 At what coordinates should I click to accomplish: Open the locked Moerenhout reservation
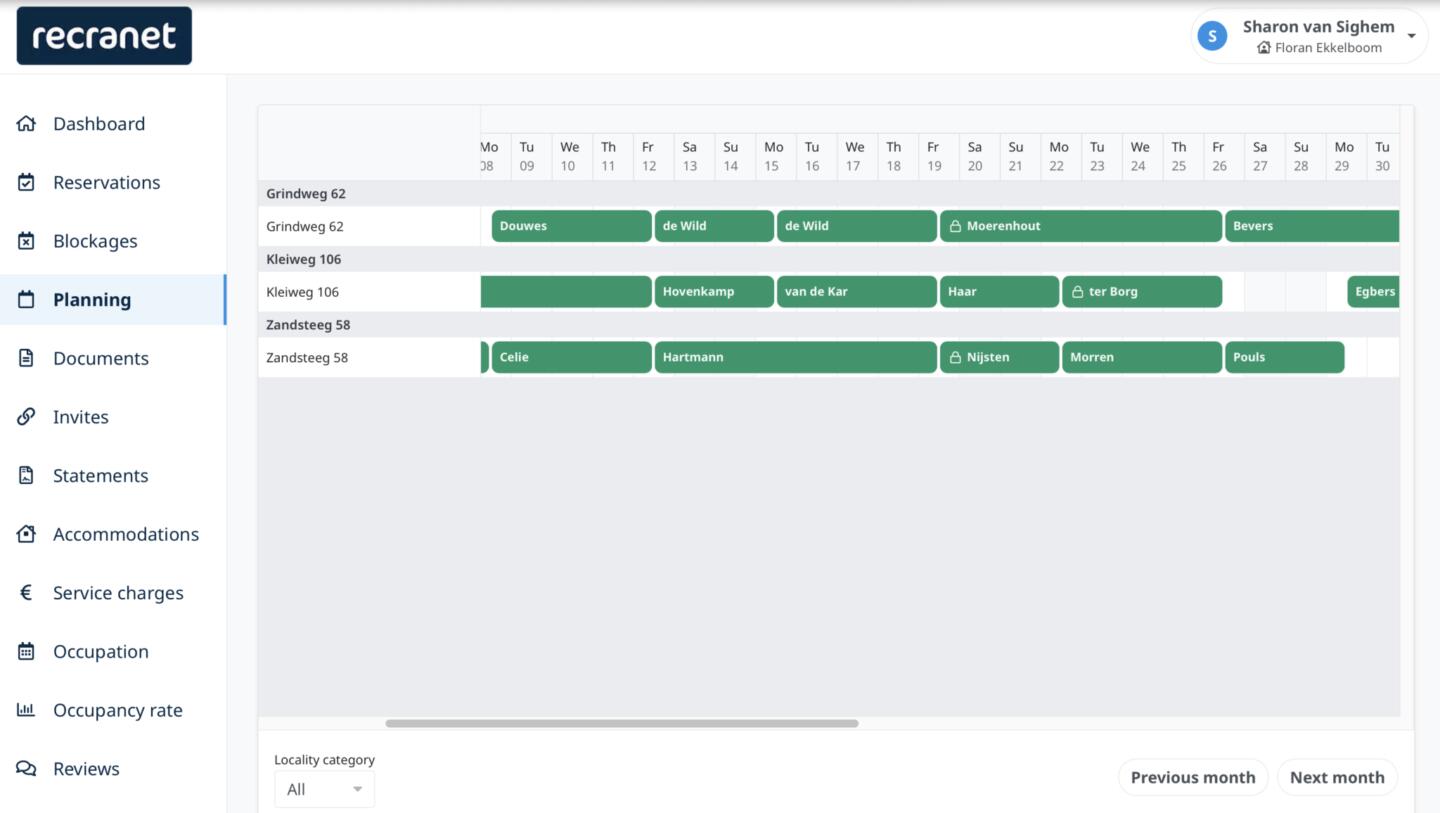1080,226
